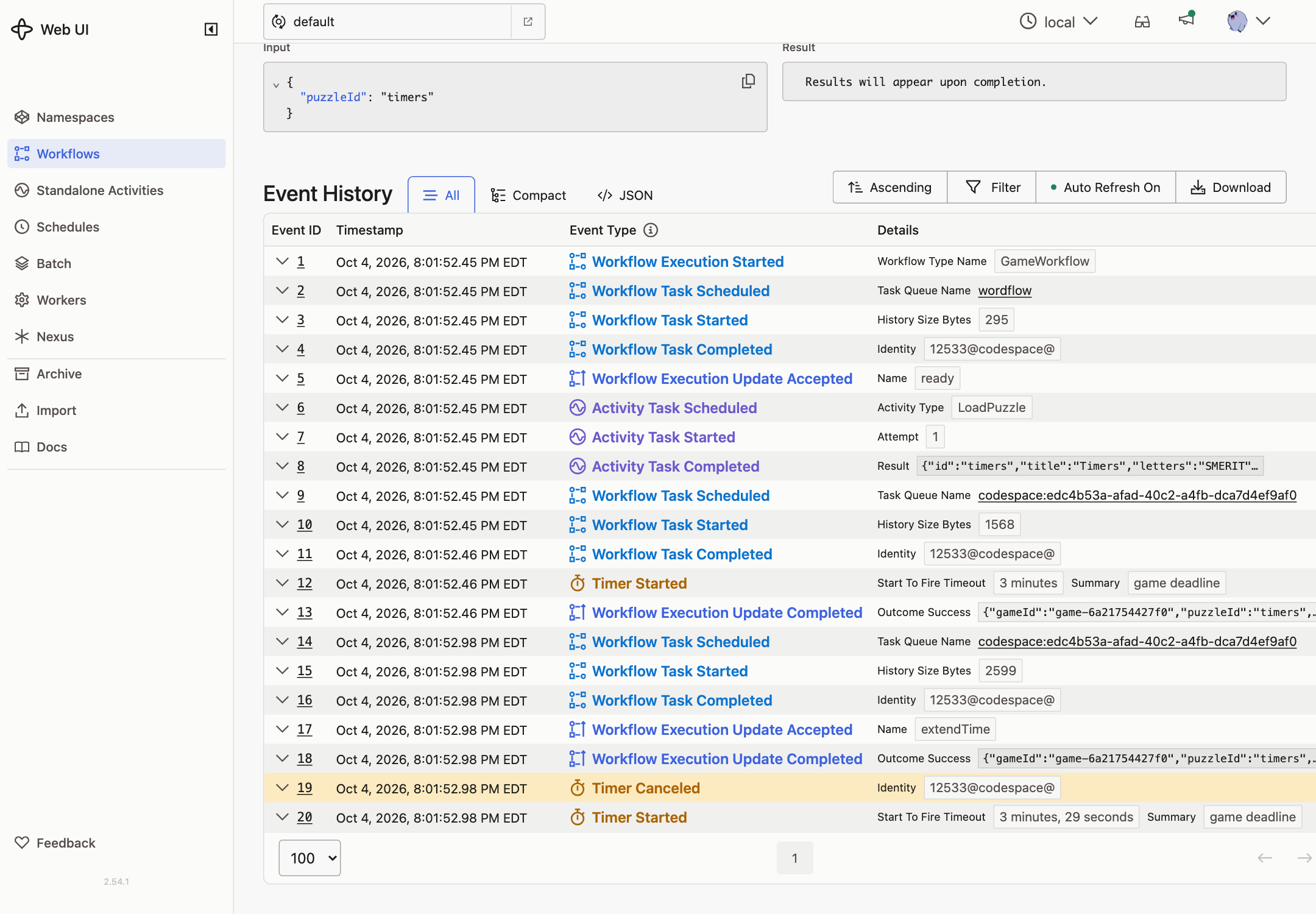1316x914 pixels.
Task: Select Workflows in the sidebar
Action: pos(116,154)
